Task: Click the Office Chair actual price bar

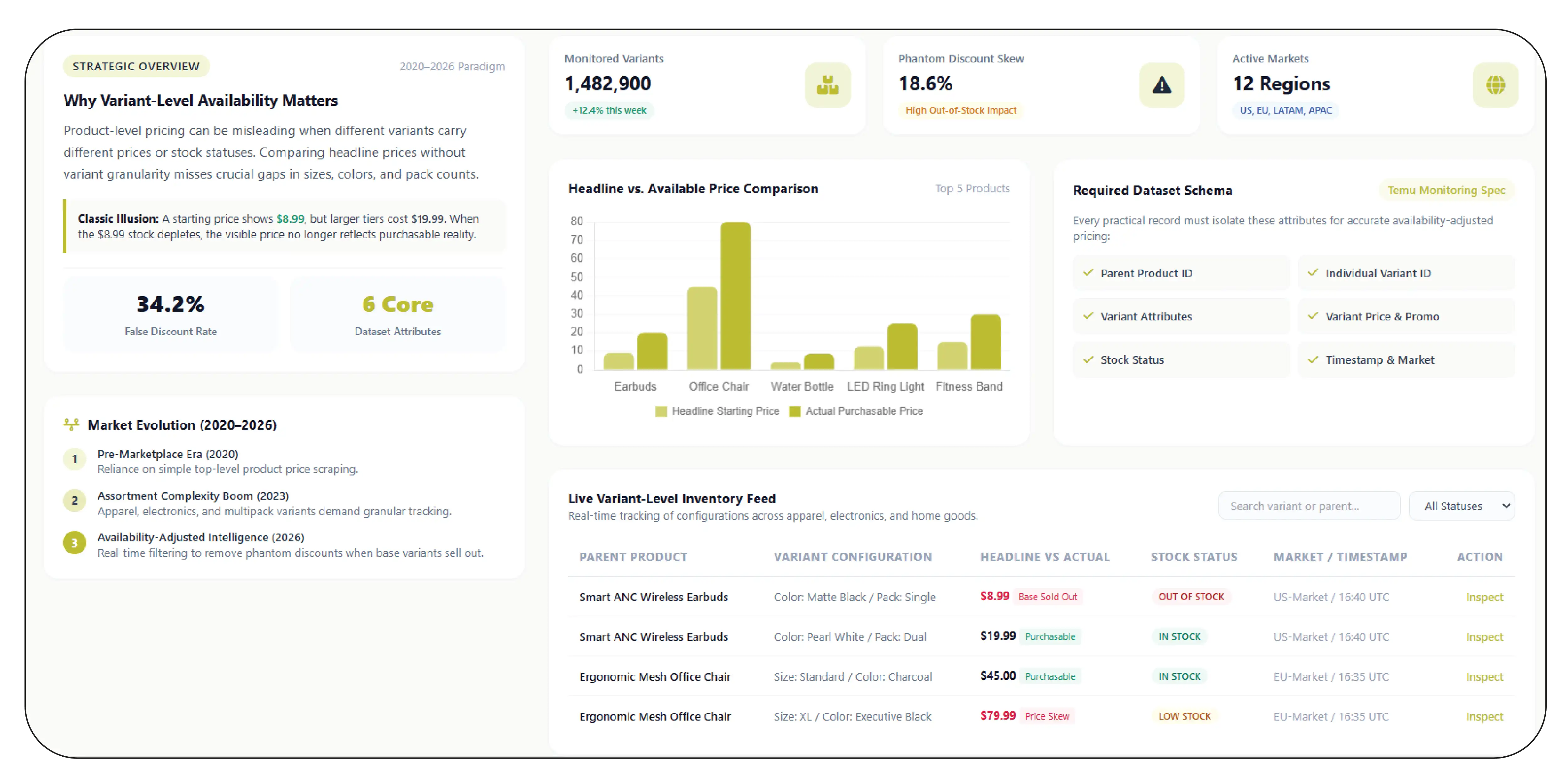Action: pos(735,296)
